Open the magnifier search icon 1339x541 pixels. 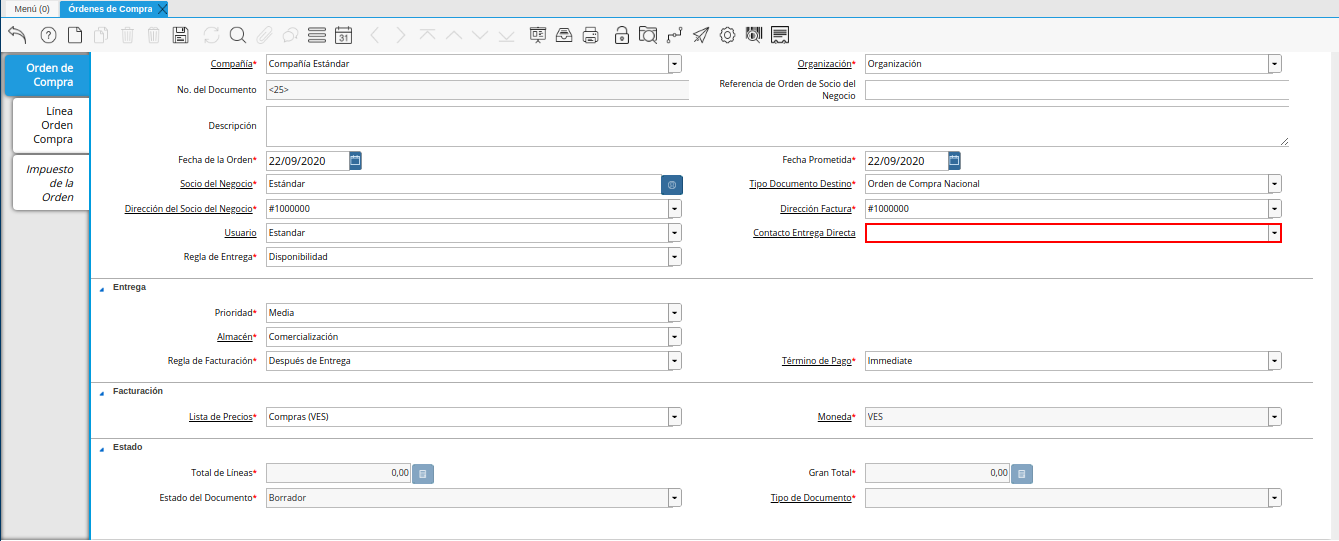point(238,35)
